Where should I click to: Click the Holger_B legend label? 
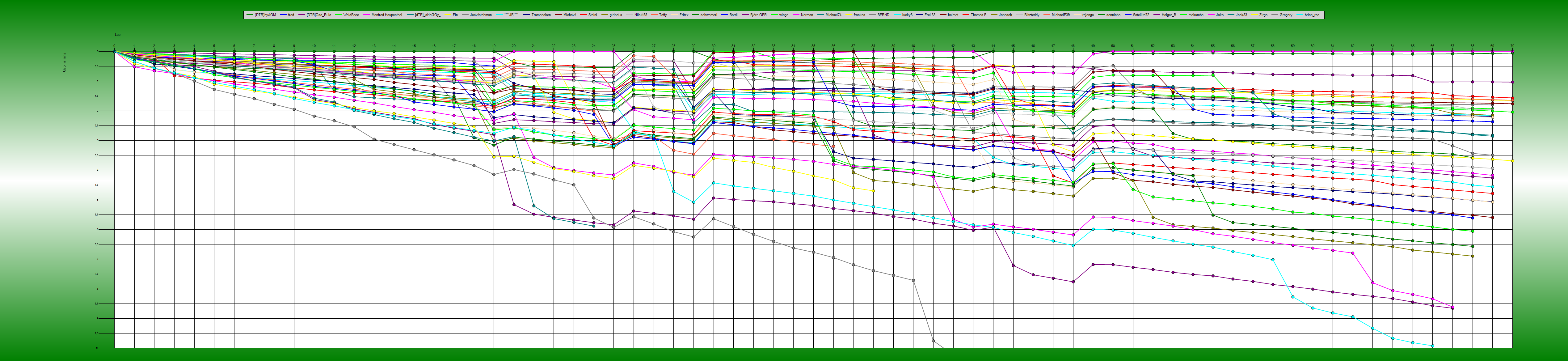coord(1169,15)
